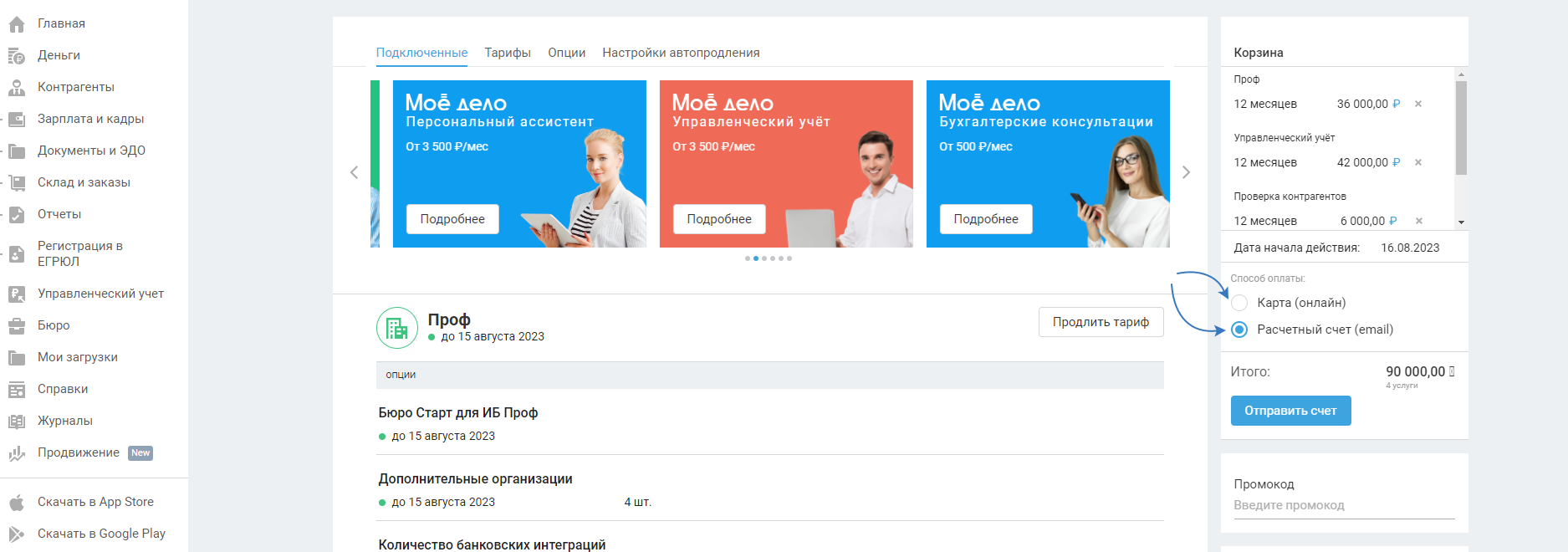The image size is (1568, 552).
Task: Open Скачать в App Store link
Action: pyautogui.click(x=94, y=502)
